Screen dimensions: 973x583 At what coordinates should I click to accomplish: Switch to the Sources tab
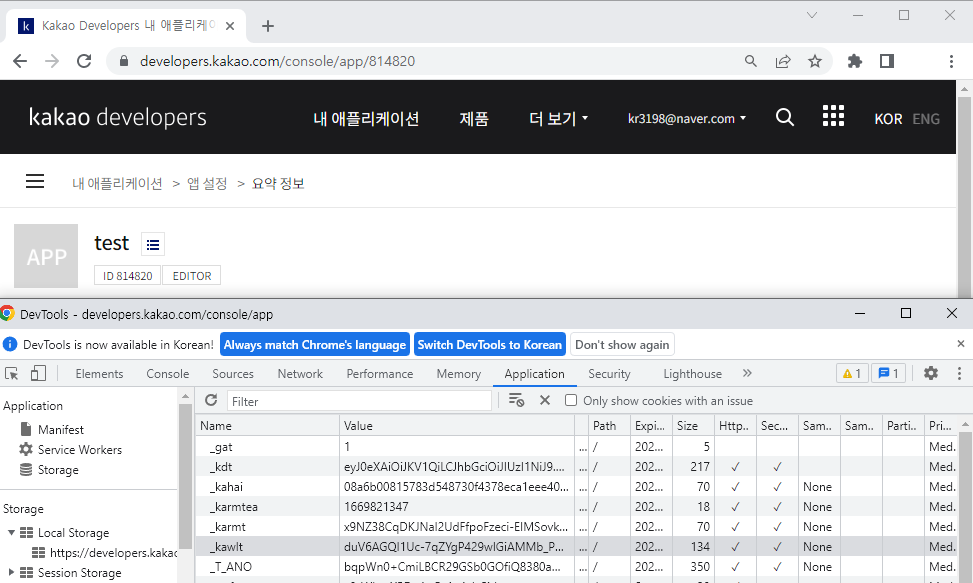point(233,374)
